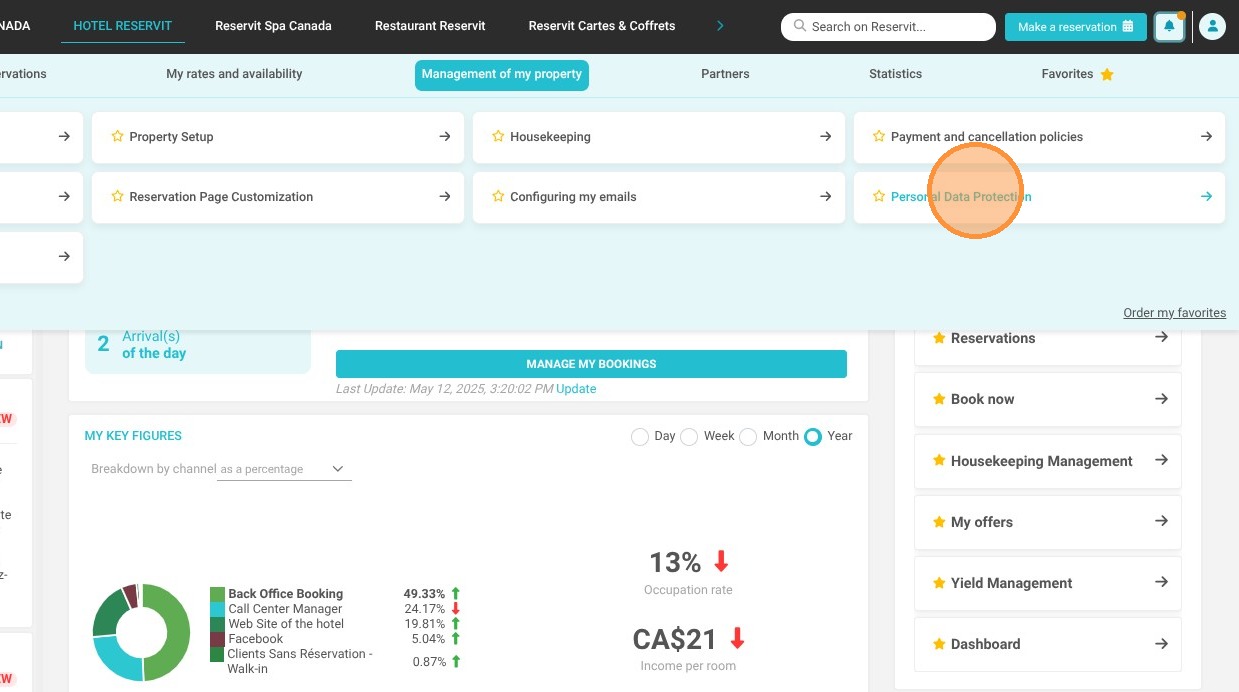Click the Make a reservation button
The image size is (1239, 692).
(x=1075, y=27)
